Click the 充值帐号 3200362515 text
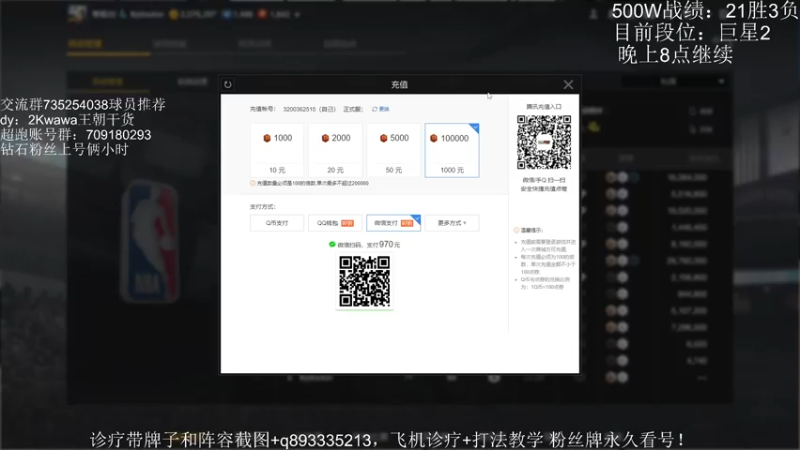The image size is (800, 450). [292, 109]
